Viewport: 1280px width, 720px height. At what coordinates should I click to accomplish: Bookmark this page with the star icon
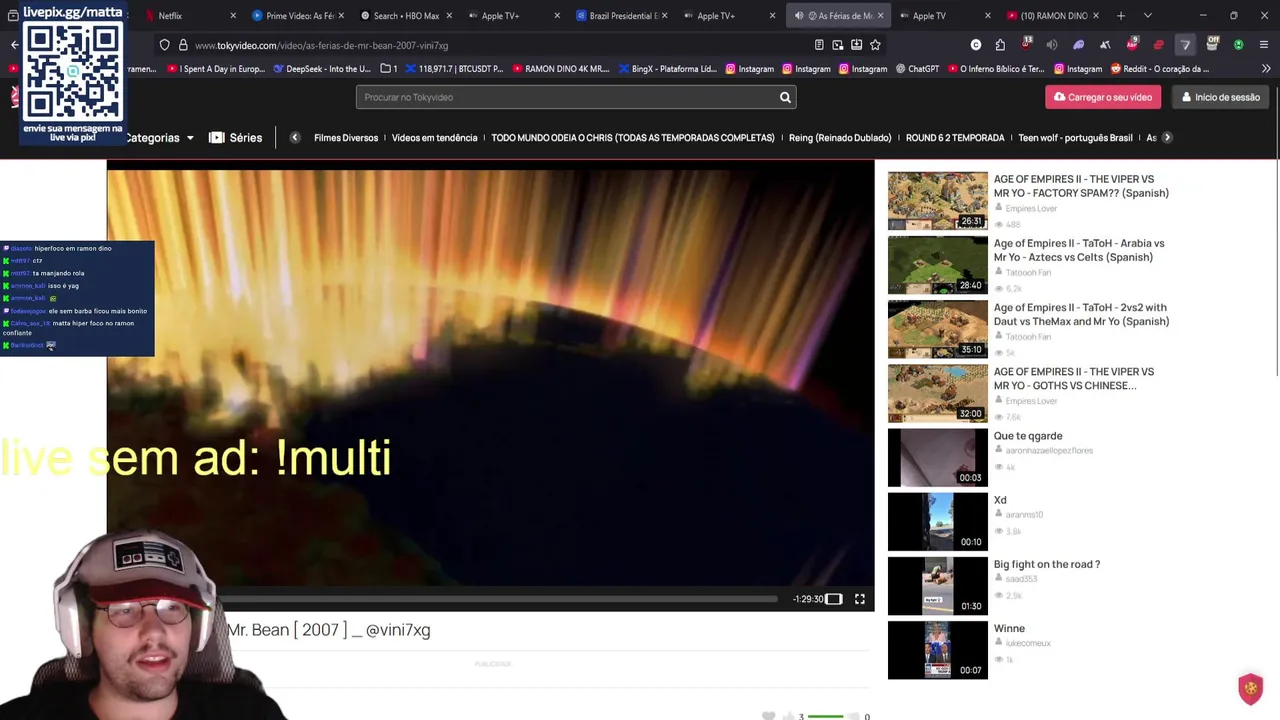(875, 45)
